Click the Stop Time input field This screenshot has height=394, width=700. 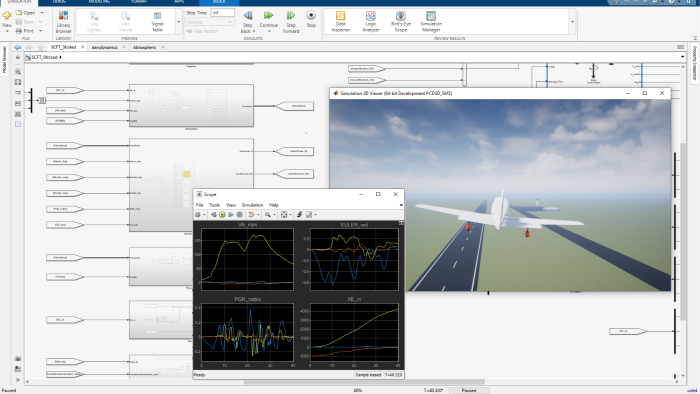click(222, 13)
